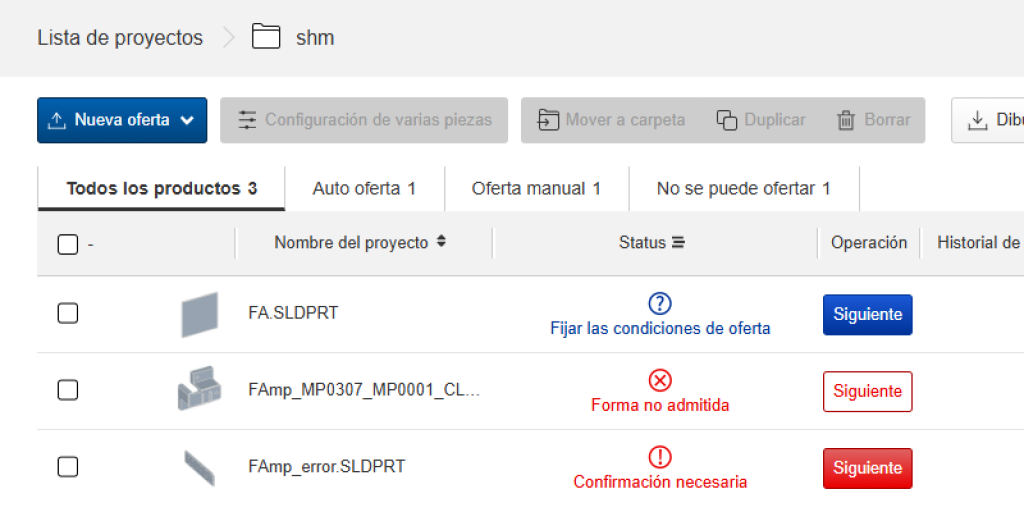Open the Oferta manual tab

[x=536, y=188]
